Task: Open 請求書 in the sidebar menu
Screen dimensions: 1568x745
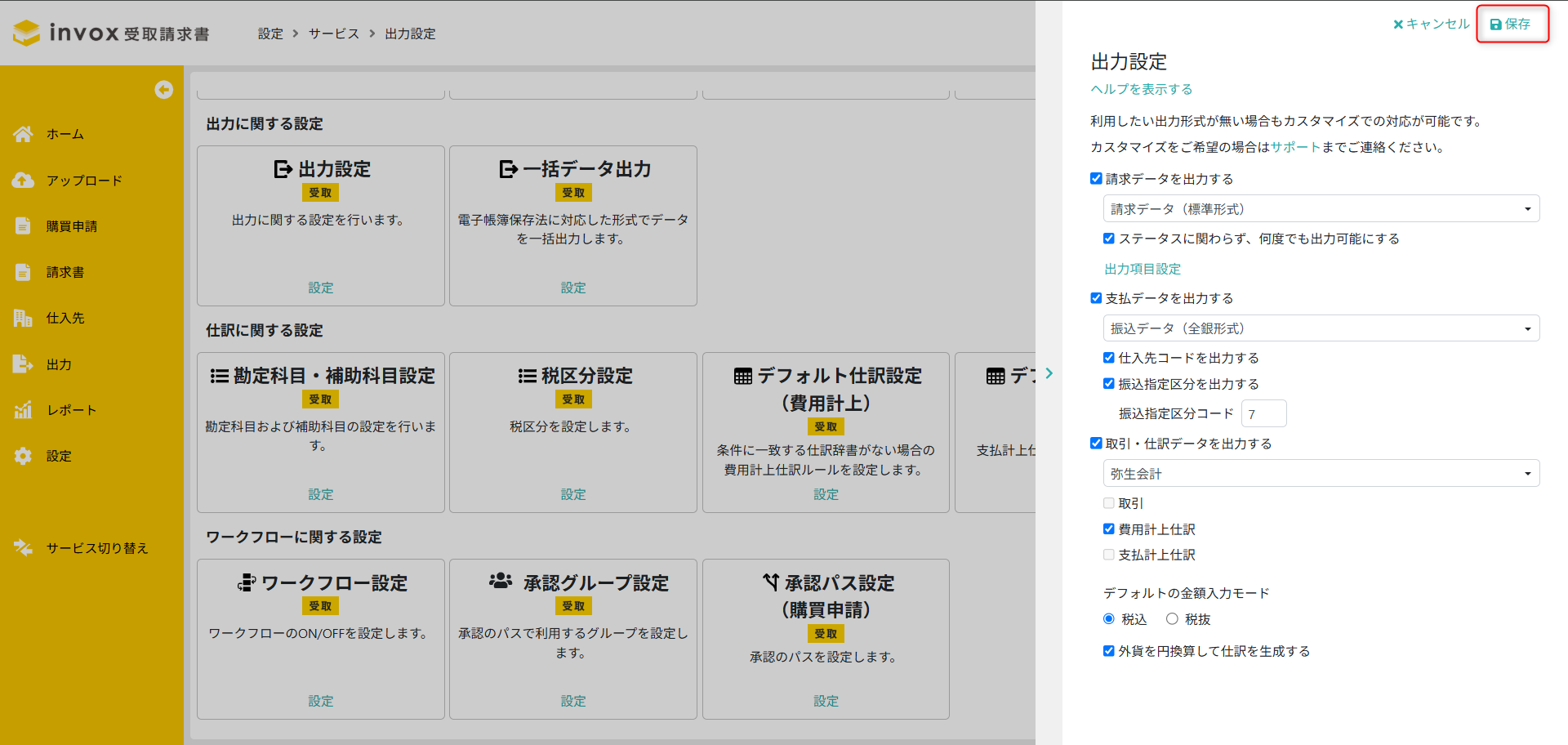Action: [x=65, y=272]
